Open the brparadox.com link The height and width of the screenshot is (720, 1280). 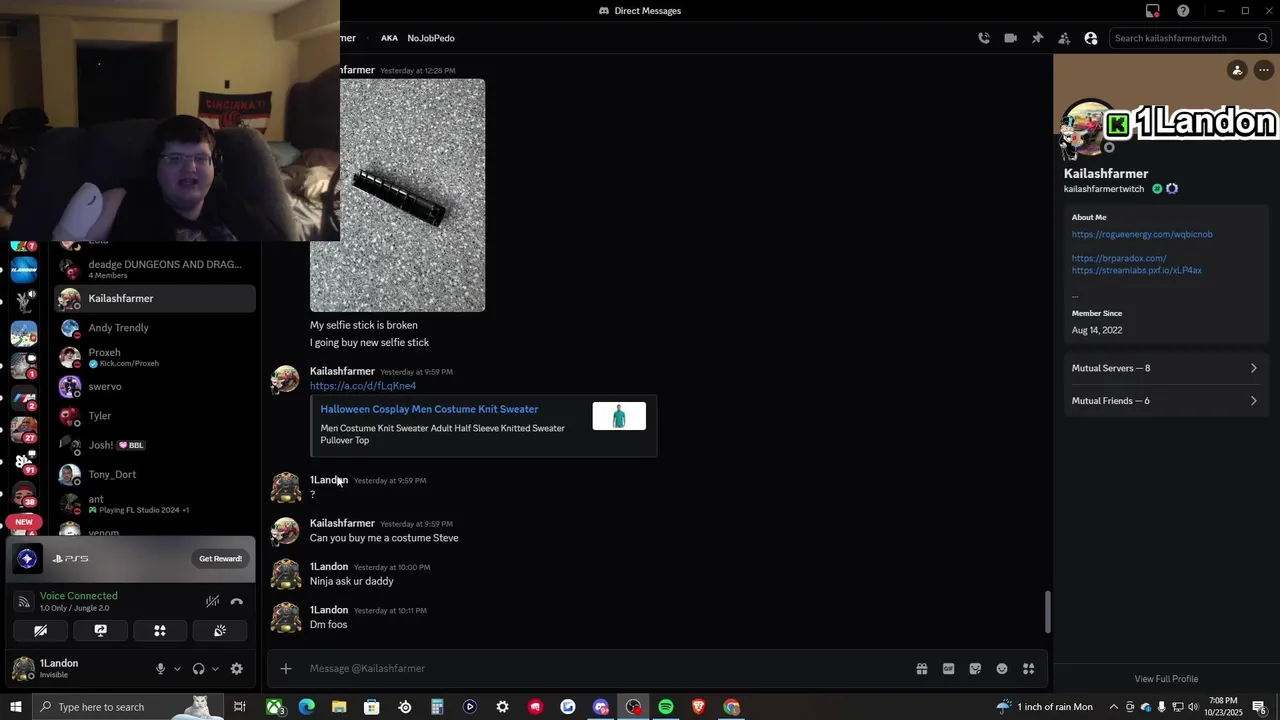pos(1119,258)
